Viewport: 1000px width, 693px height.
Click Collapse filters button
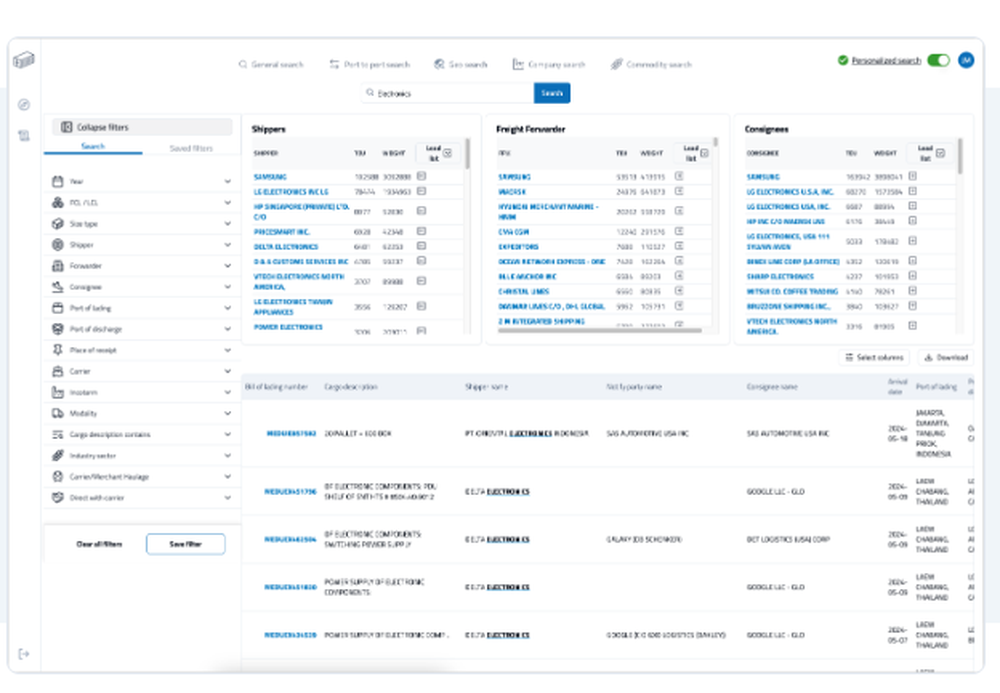click(x=142, y=127)
